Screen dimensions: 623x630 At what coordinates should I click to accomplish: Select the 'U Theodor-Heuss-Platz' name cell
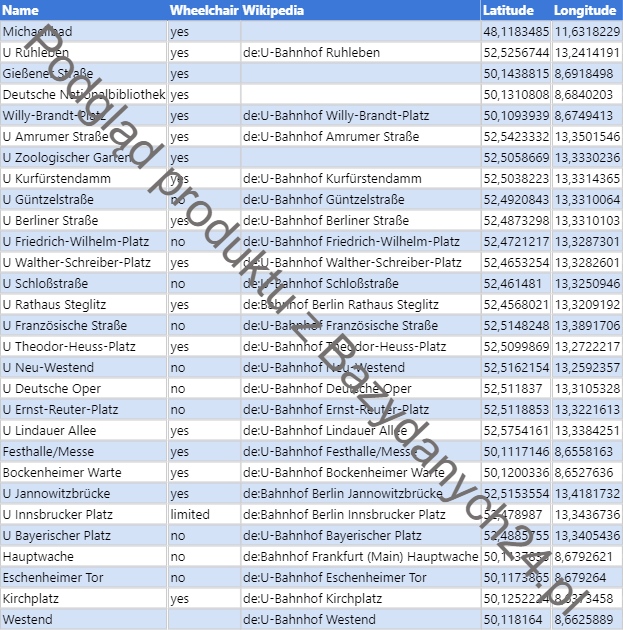(x=84, y=346)
